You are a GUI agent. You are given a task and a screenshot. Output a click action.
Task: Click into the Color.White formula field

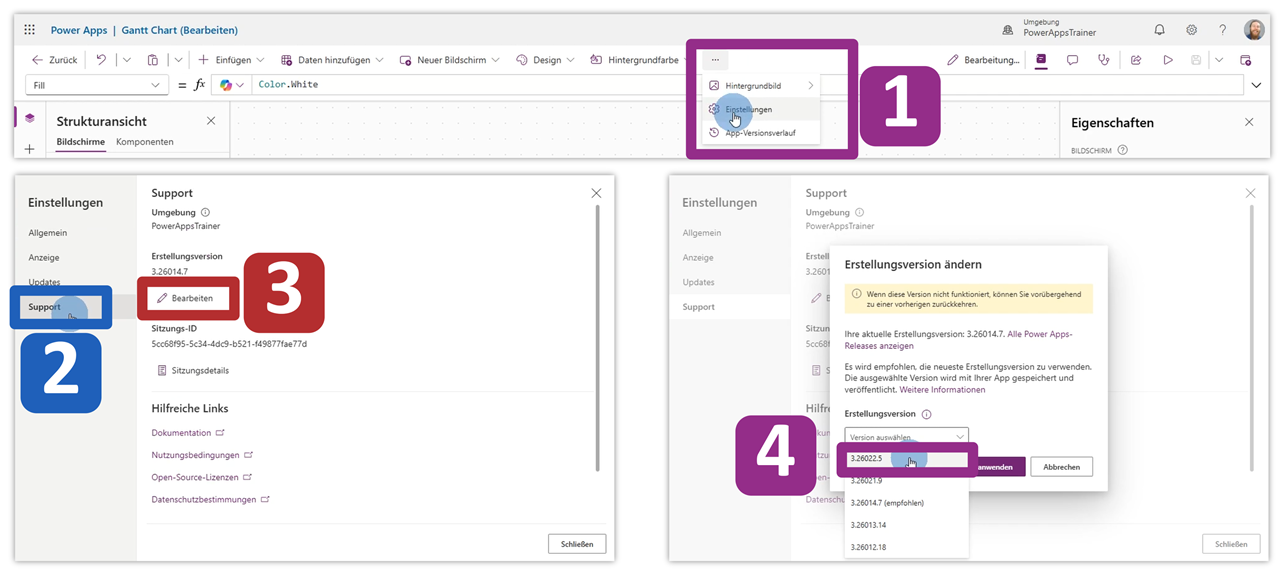click(746, 85)
